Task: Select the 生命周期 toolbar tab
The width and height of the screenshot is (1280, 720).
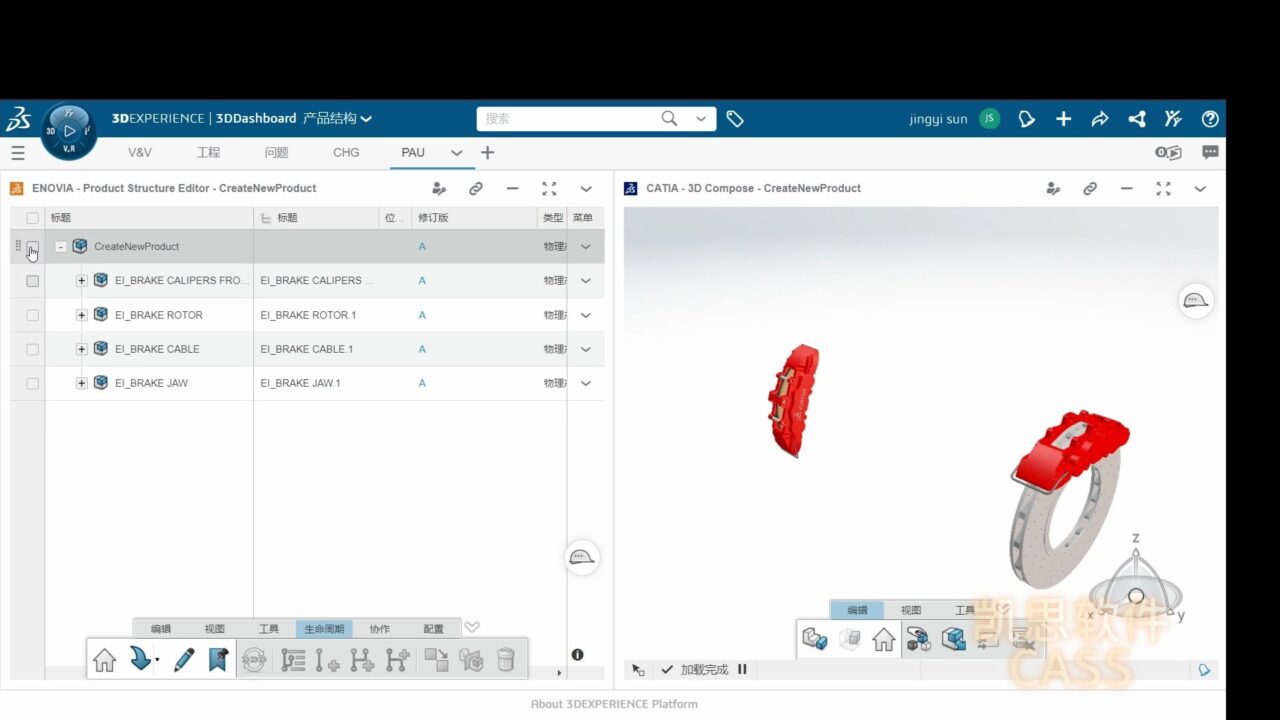Action: point(324,629)
